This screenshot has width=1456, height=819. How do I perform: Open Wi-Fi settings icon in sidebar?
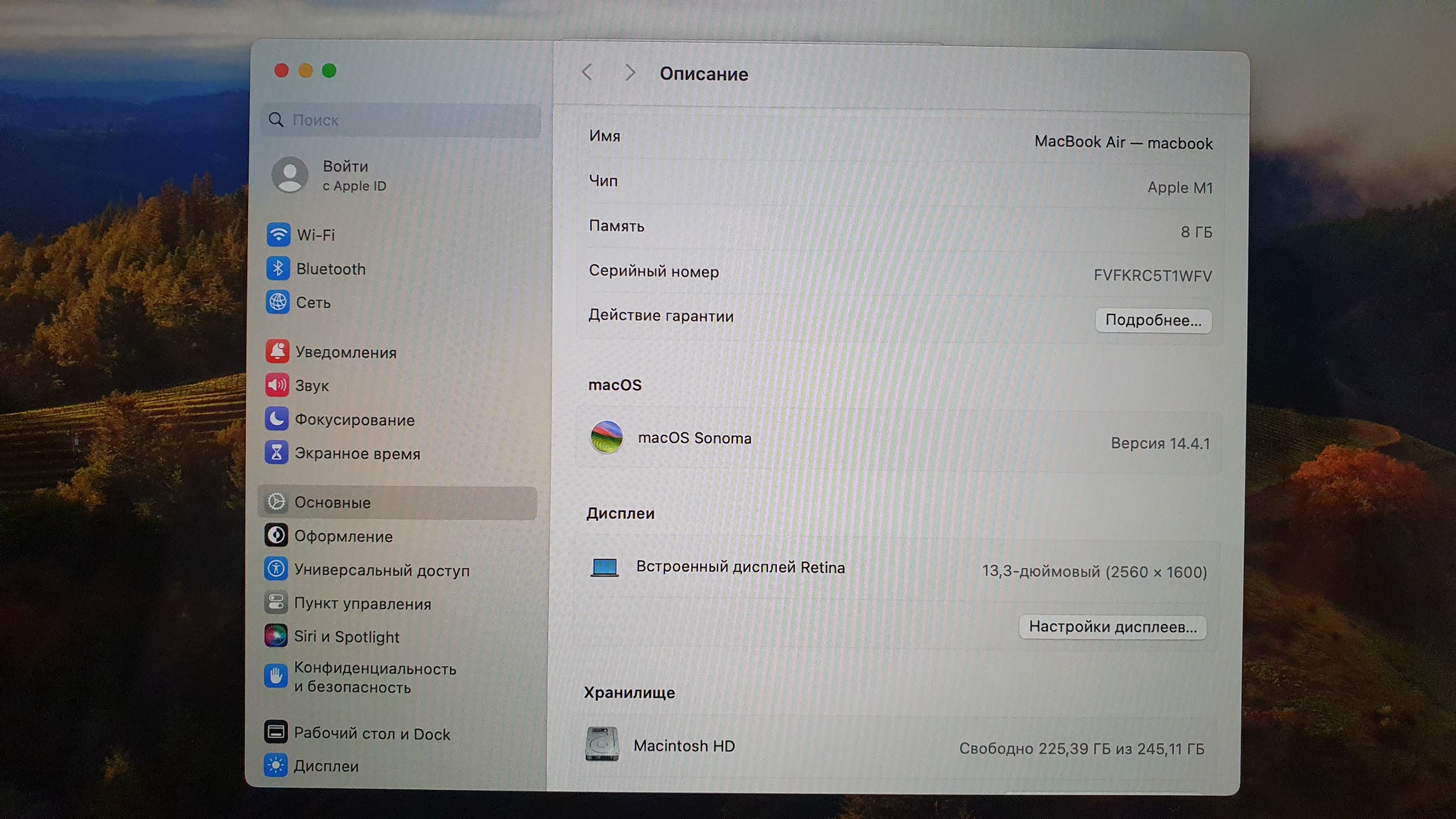point(278,235)
